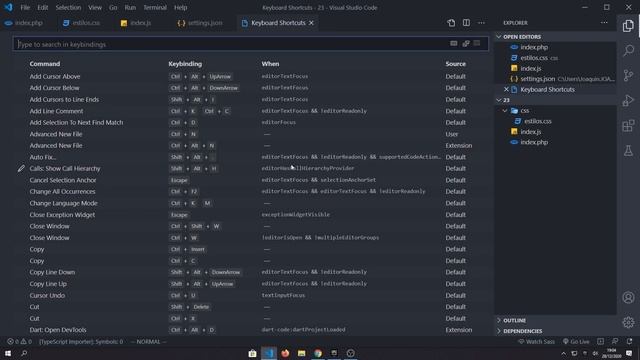640x360 pixels.
Task: Select the Add Cursor Above command row
Action: [251, 76]
